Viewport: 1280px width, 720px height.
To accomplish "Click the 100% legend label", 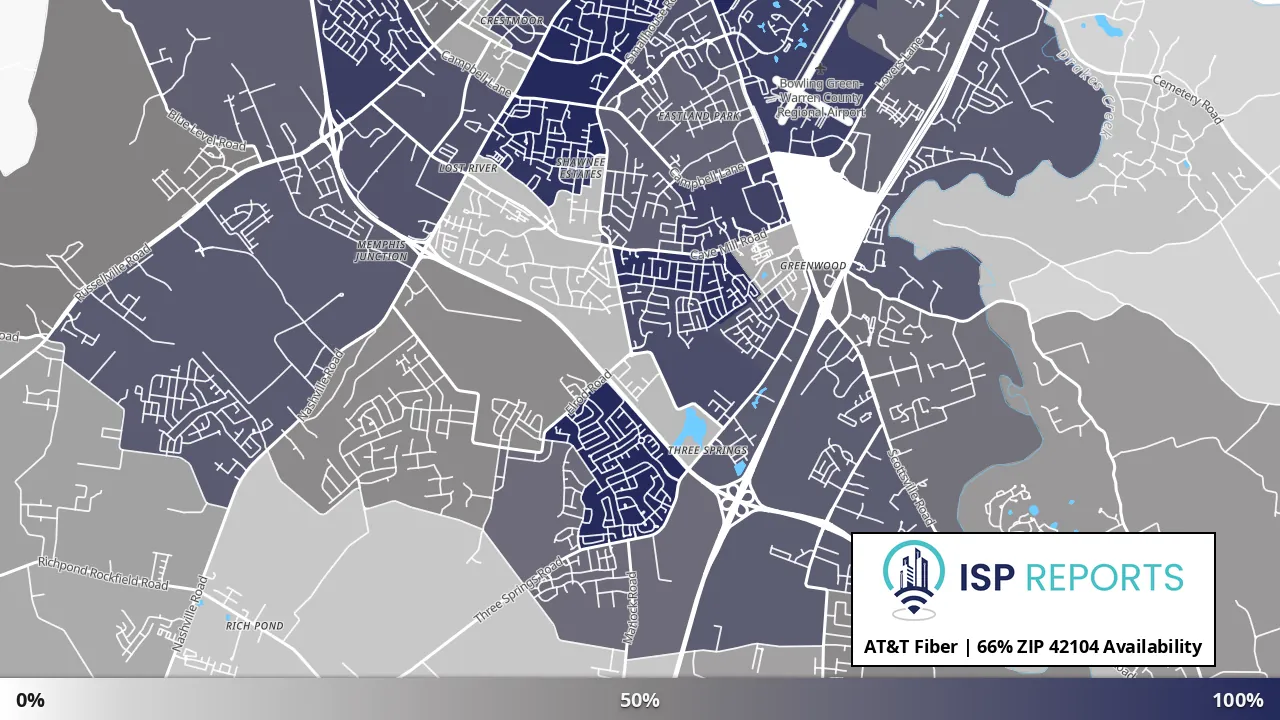I will point(1238,700).
